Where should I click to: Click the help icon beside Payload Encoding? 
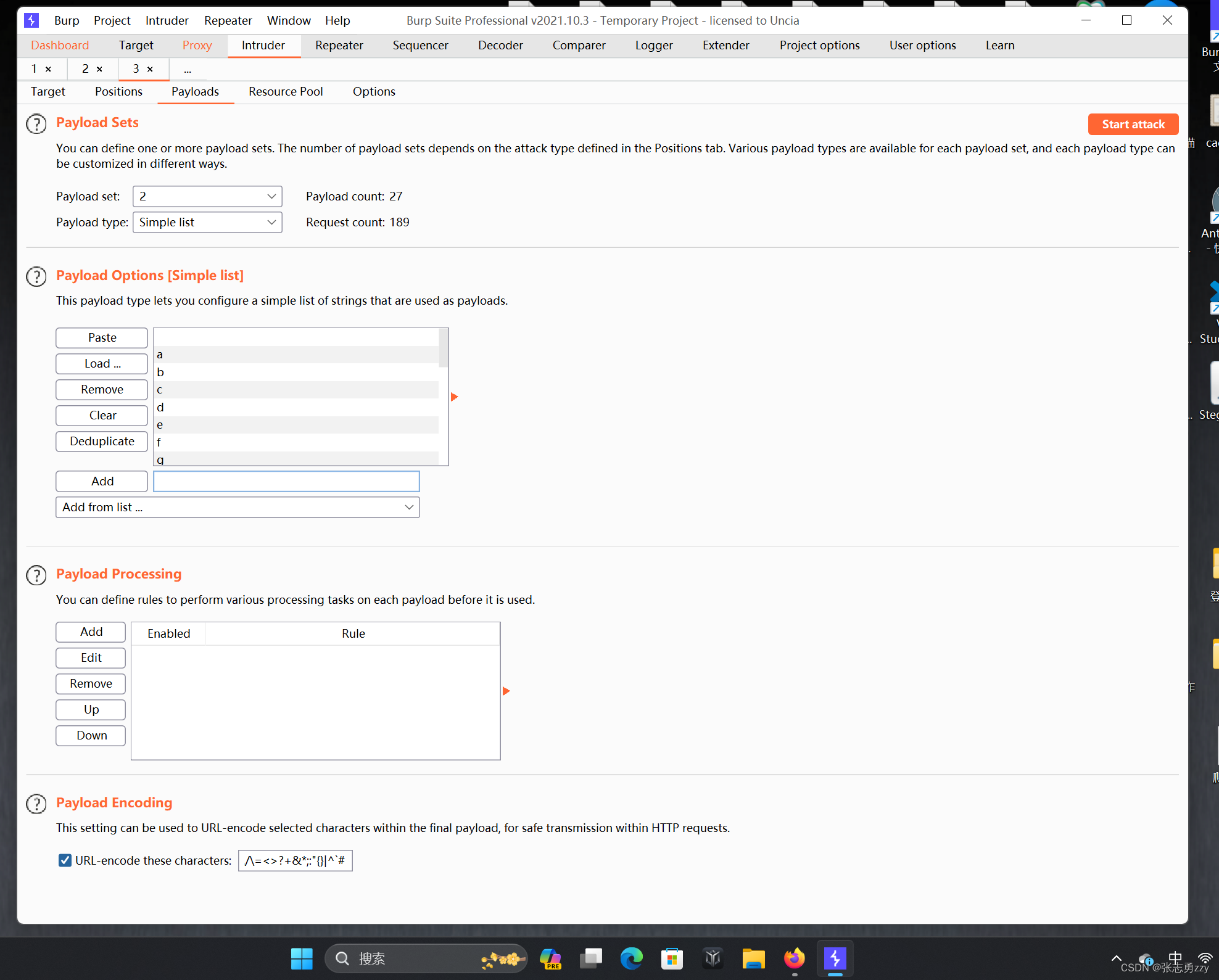36,804
